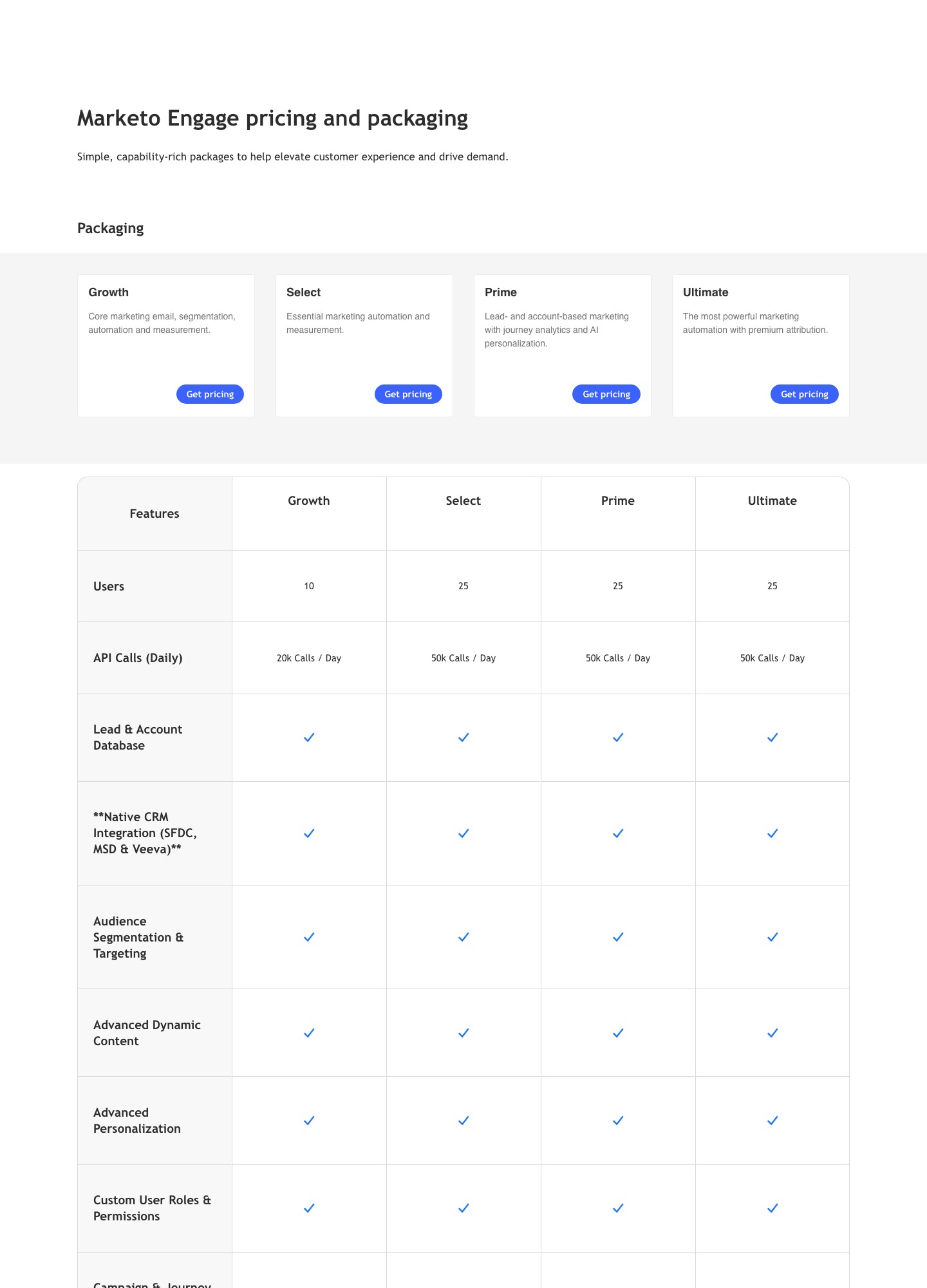Click the Packaging section heading

[111, 229]
